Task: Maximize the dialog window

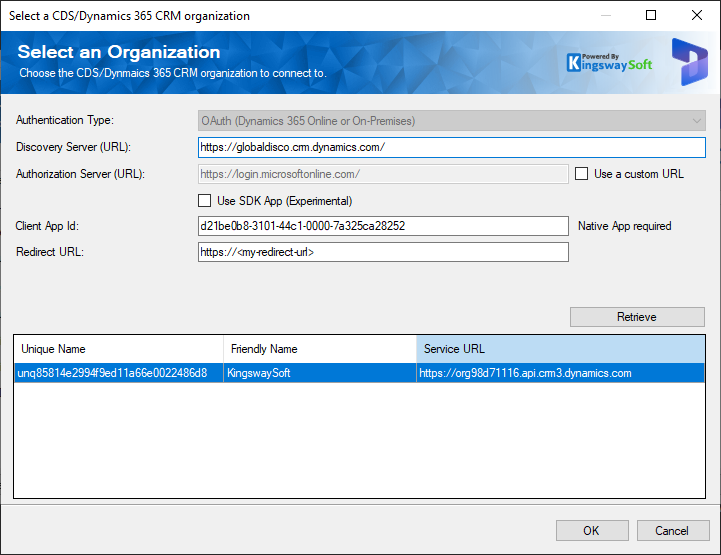Action: tap(651, 16)
